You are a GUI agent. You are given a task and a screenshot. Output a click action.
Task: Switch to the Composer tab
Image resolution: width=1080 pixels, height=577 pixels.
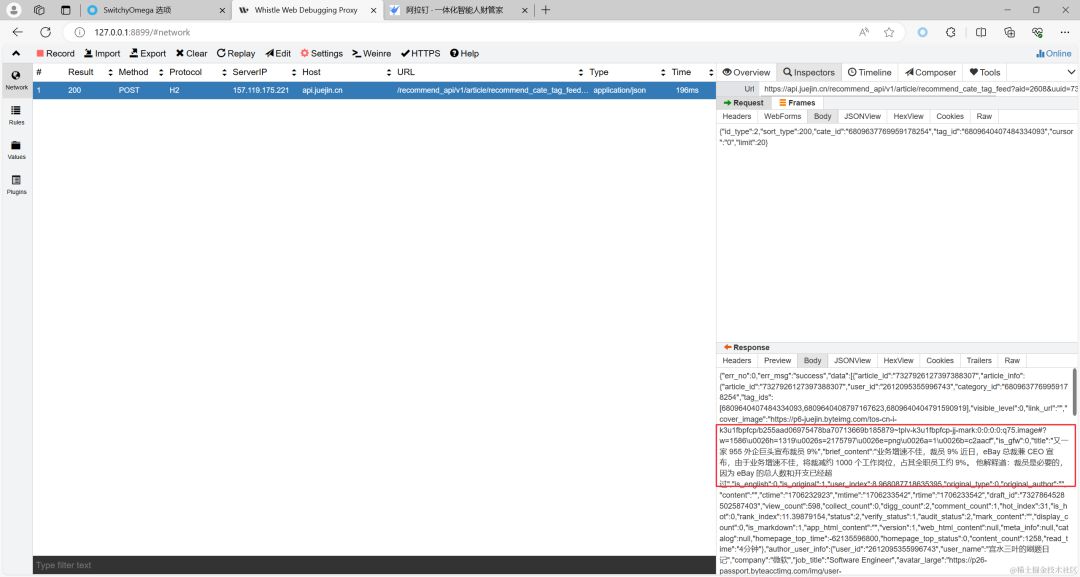930,72
